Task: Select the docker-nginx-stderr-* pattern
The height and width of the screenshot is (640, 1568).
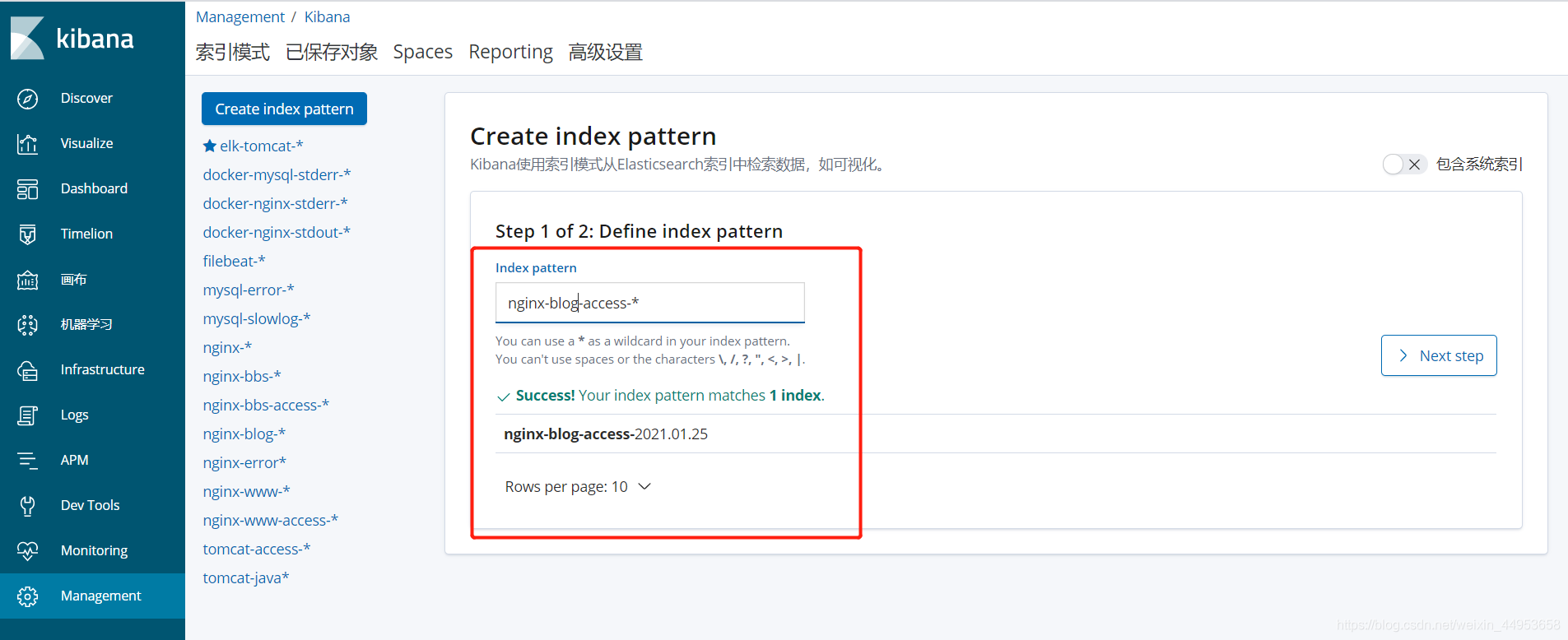Action: click(x=275, y=203)
